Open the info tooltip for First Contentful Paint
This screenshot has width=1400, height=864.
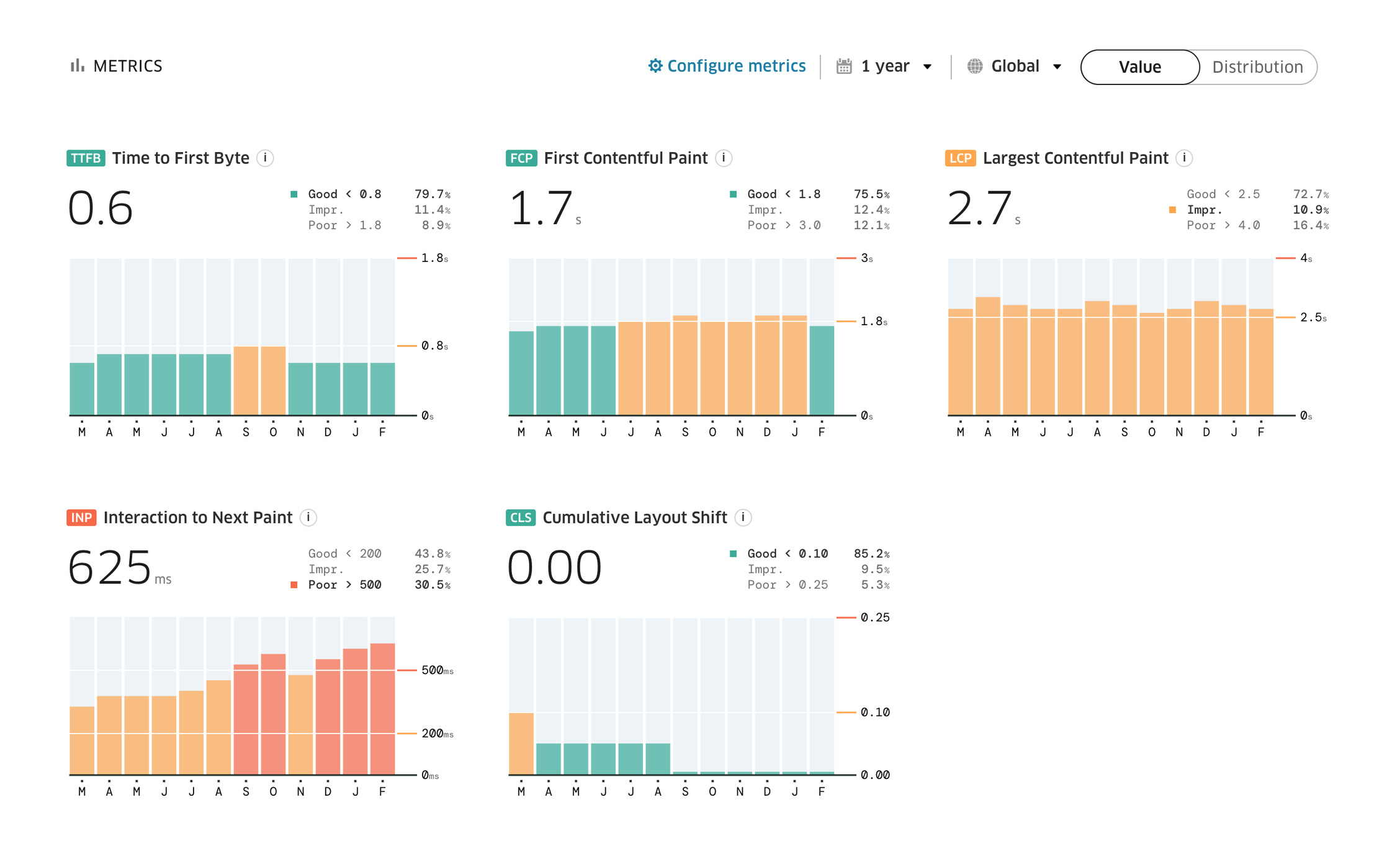(x=723, y=158)
